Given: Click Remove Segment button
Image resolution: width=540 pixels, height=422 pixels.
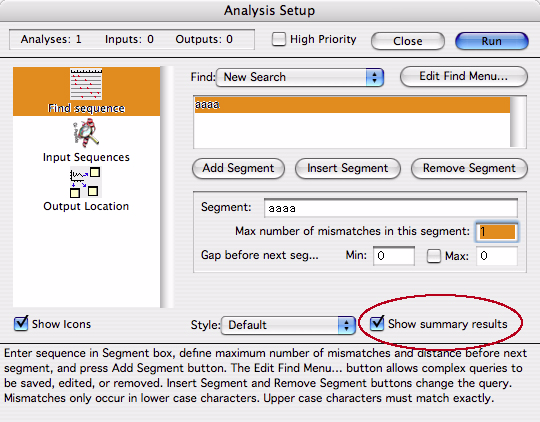Looking at the screenshot, I should click(469, 168).
